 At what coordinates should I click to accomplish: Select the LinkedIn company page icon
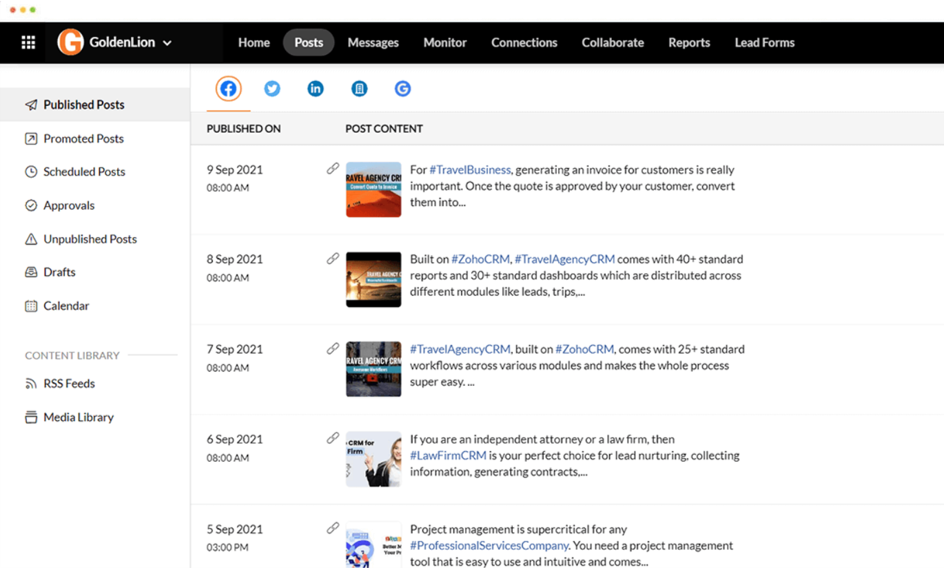click(x=359, y=89)
